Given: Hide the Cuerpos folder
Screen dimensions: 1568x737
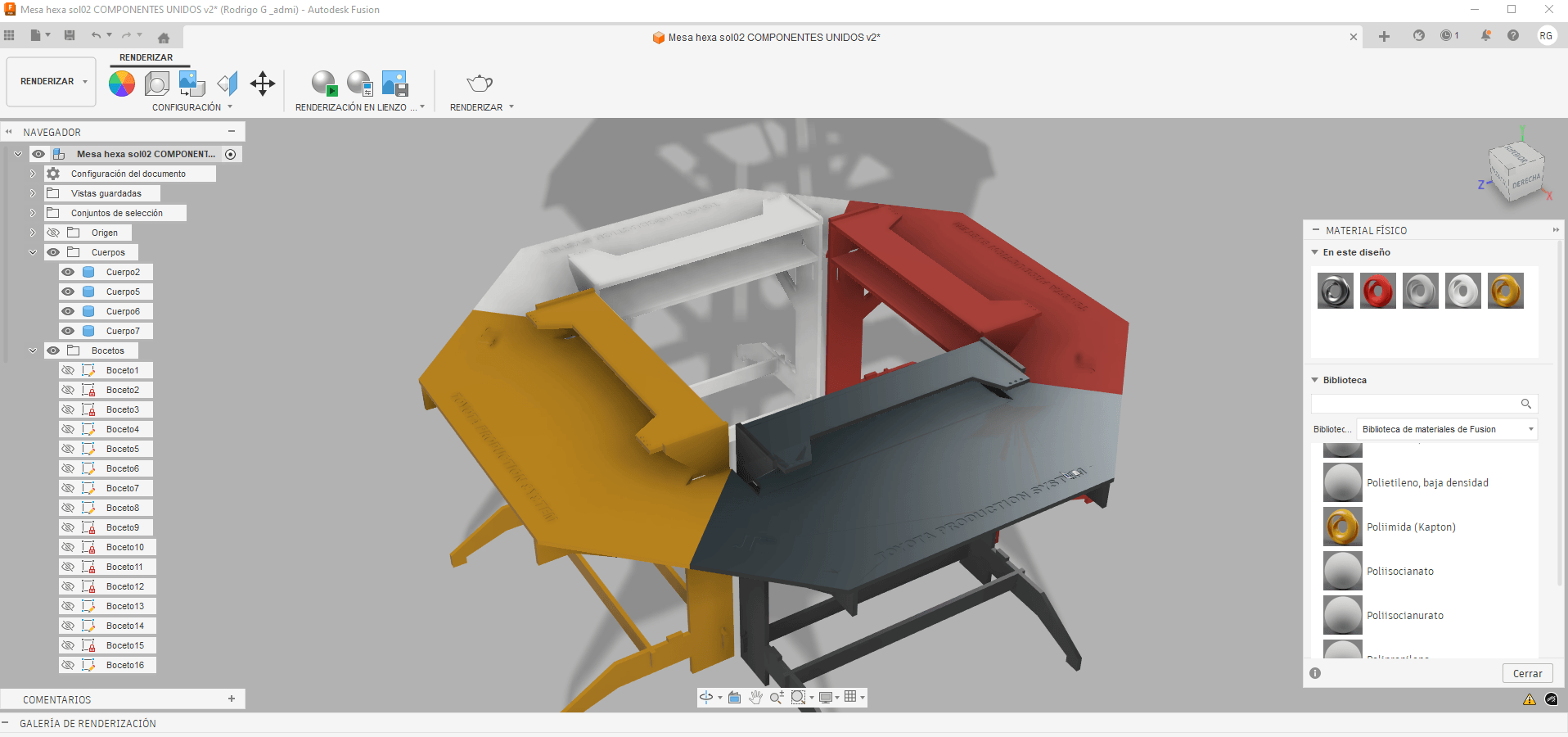Looking at the screenshot, I should point(53,252).
